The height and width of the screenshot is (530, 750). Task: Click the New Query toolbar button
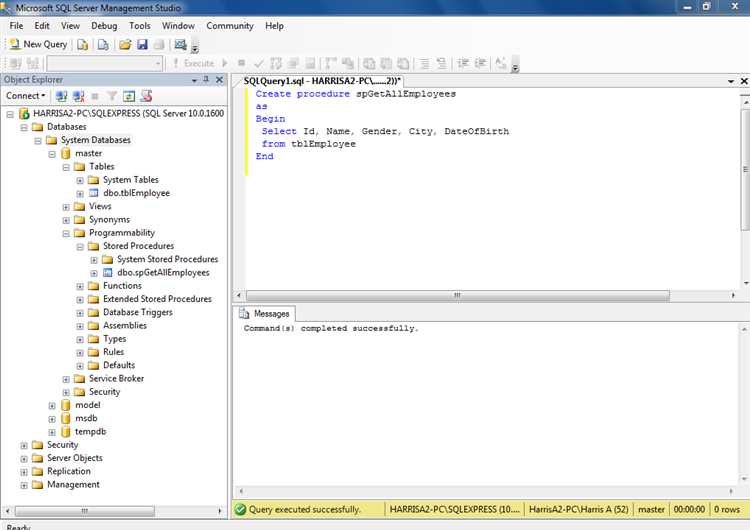38,44
